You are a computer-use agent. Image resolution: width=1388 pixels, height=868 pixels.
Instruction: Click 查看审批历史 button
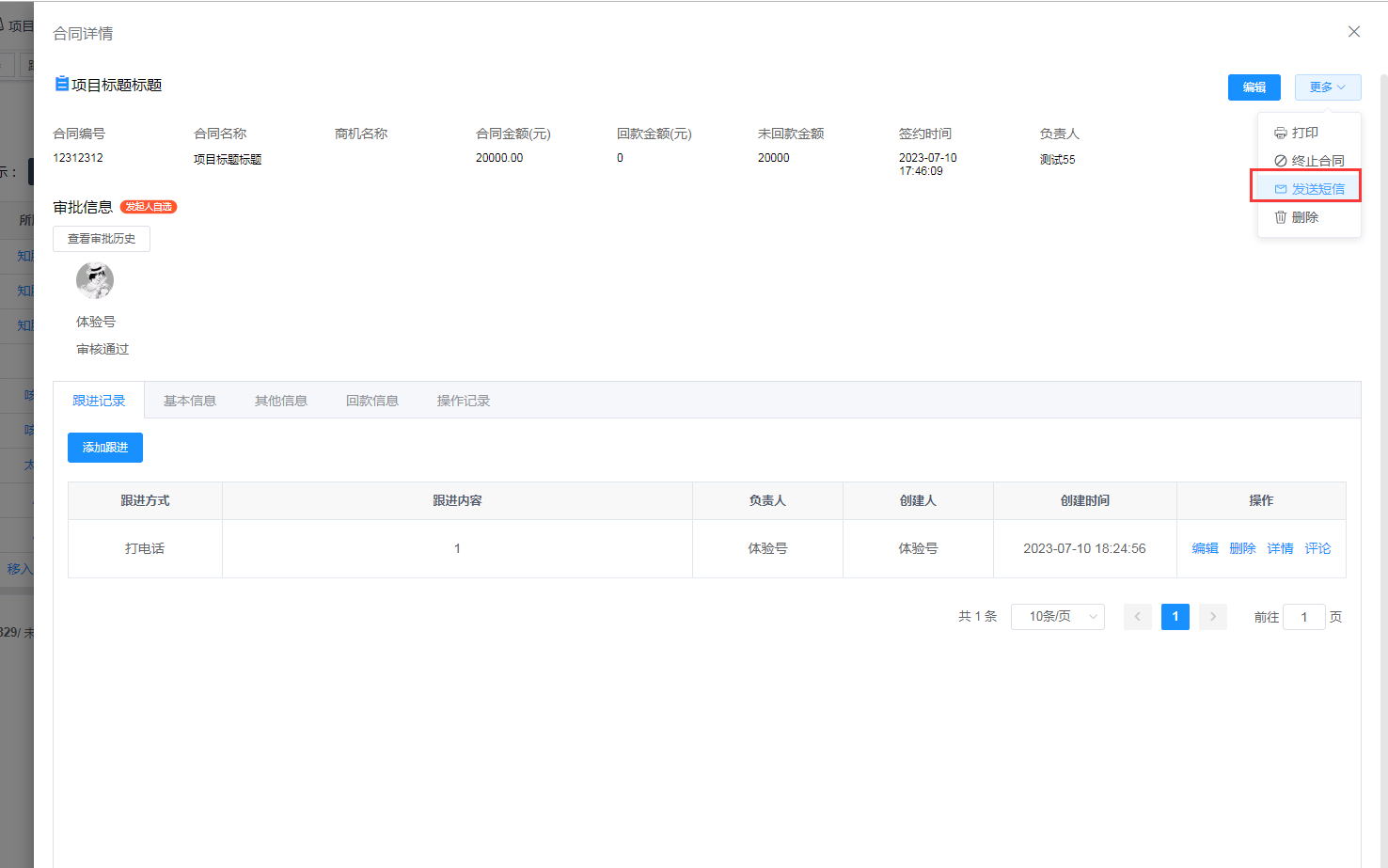[x=102, y=239]
